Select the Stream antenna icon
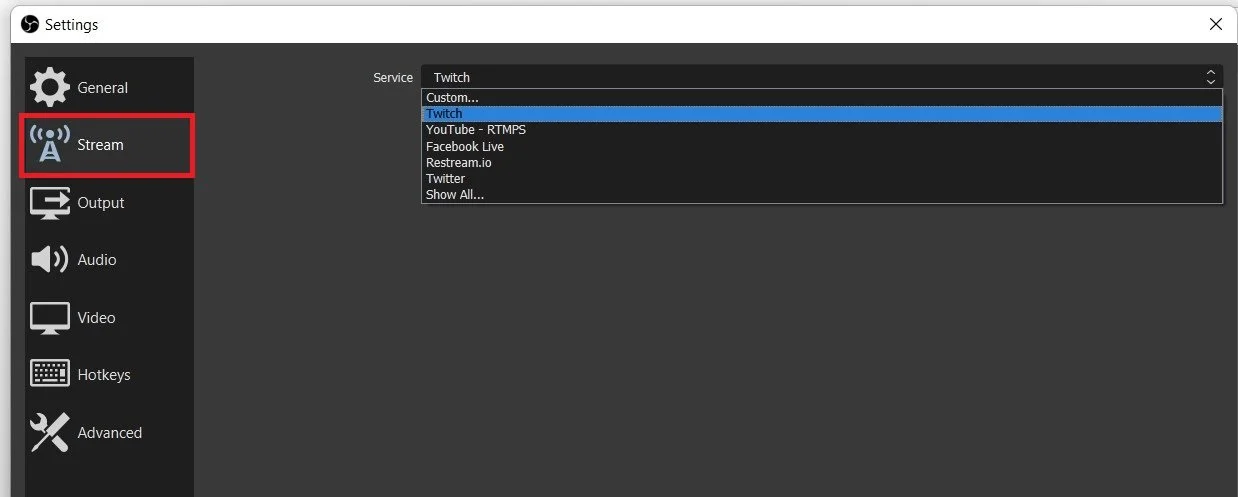 point(50,145)
